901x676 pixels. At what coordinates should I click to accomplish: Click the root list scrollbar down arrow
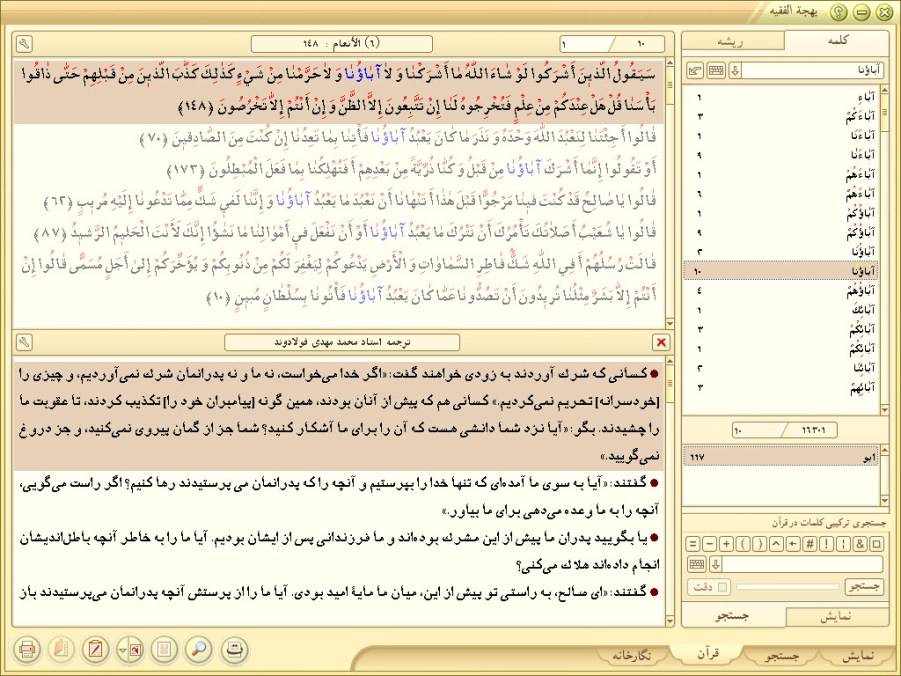[x=885, y=501]
